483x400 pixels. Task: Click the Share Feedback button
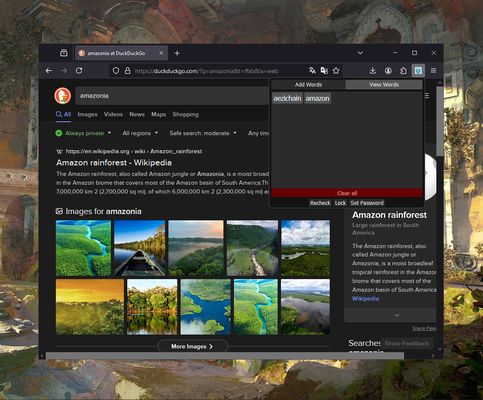click(x=407, y=343)
